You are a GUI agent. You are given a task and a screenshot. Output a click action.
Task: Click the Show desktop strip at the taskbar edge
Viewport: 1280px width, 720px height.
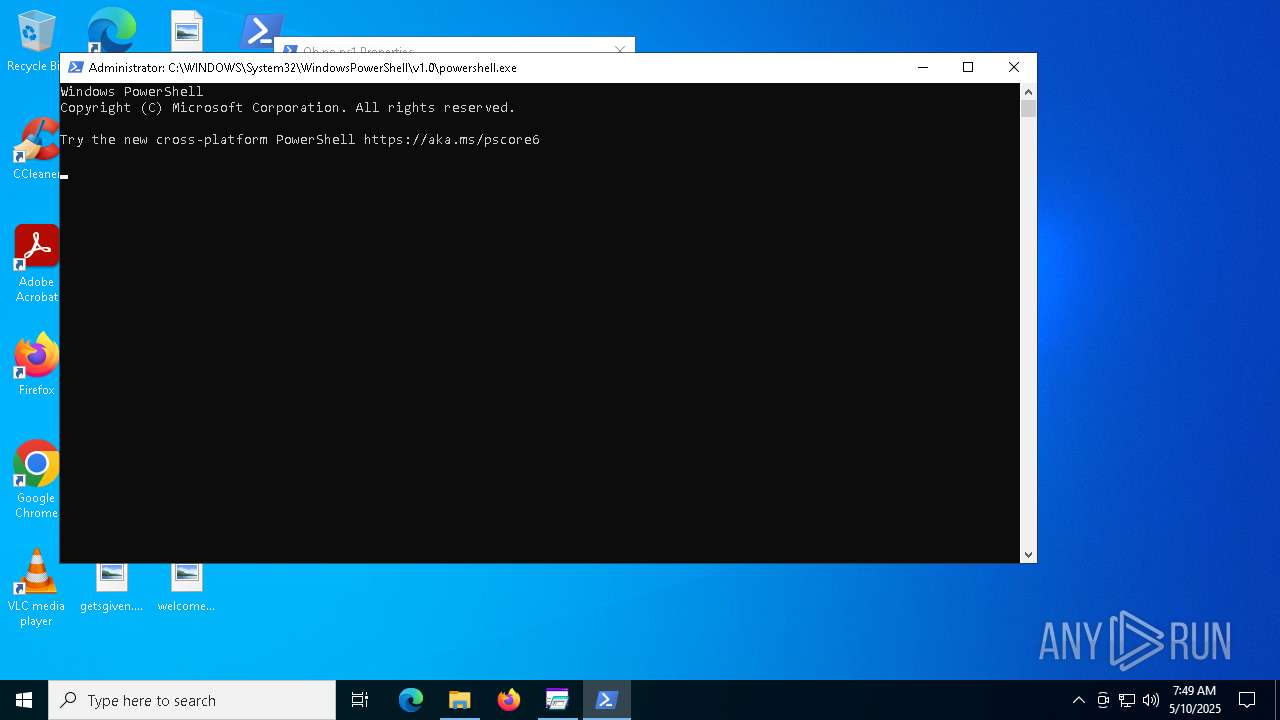(1277, 700)
